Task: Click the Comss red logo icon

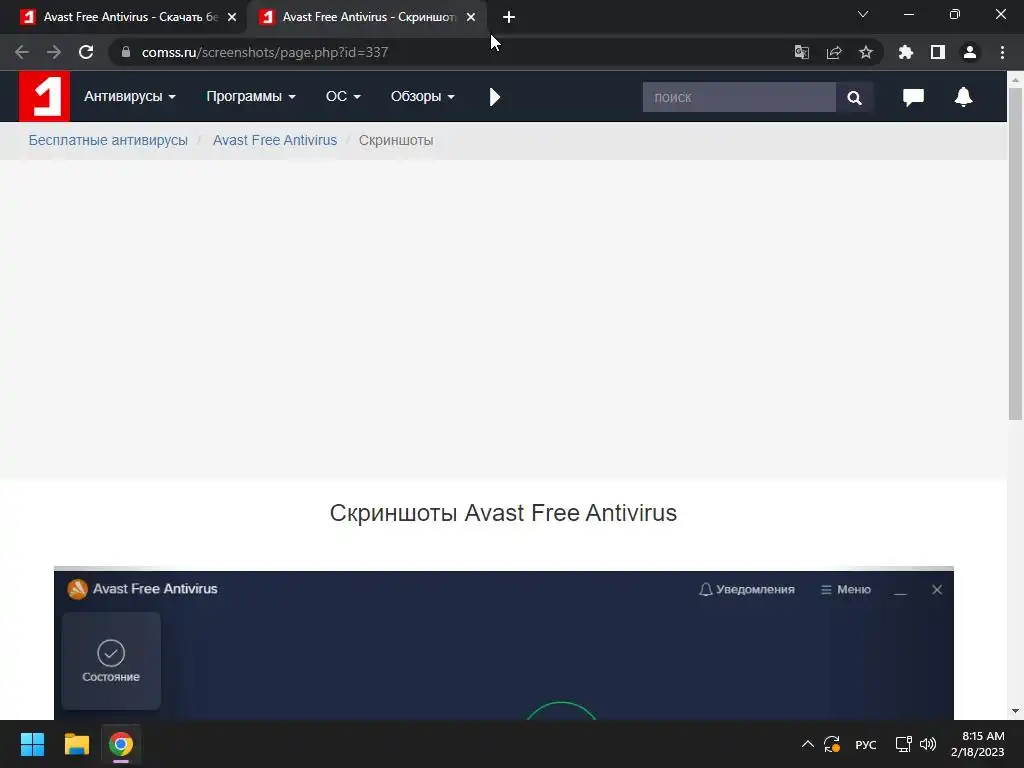Action: tap(44, 96)
